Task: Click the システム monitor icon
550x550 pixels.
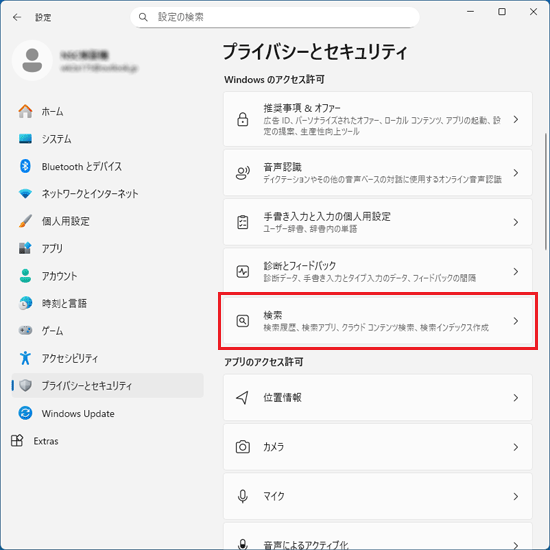Action: coord(25,139)
